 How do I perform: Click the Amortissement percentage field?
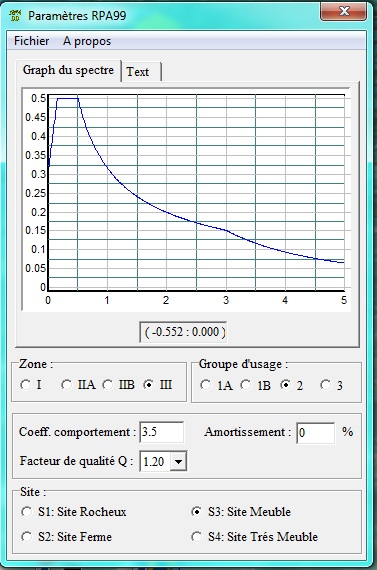pos(316,433)
